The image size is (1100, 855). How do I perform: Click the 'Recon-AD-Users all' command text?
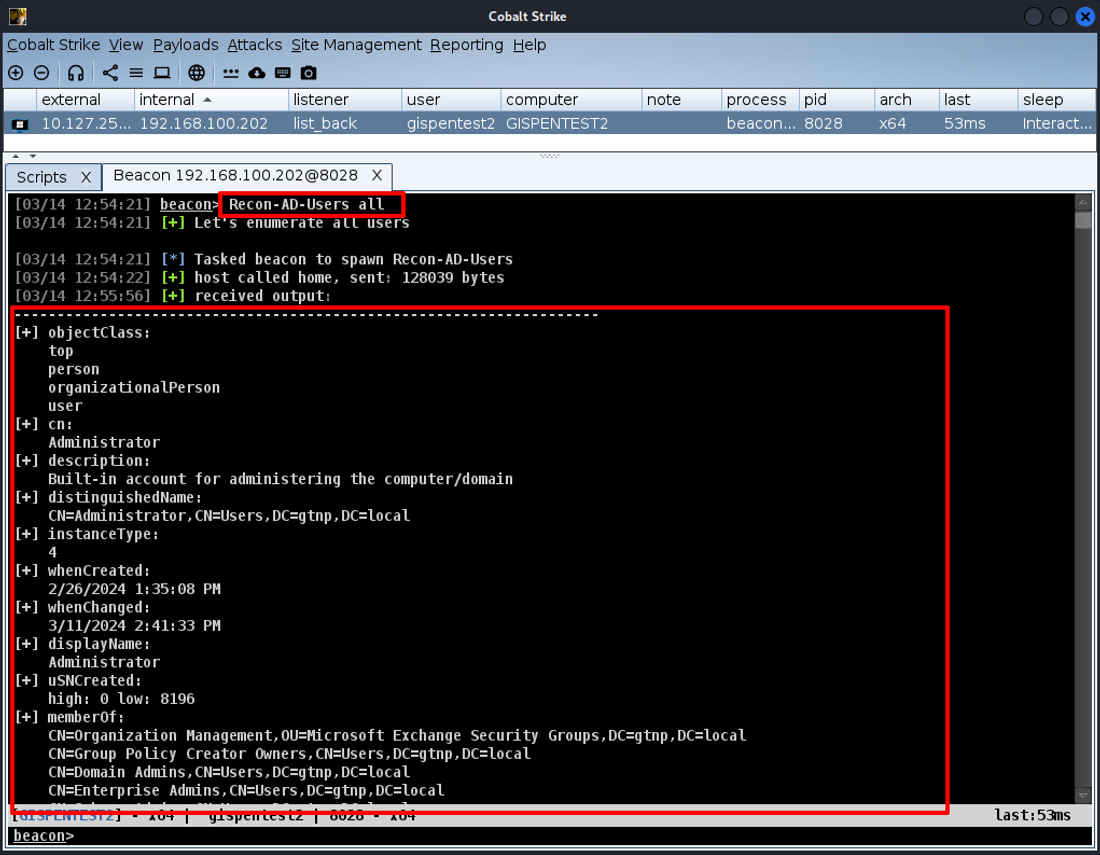tap(307, 205)
